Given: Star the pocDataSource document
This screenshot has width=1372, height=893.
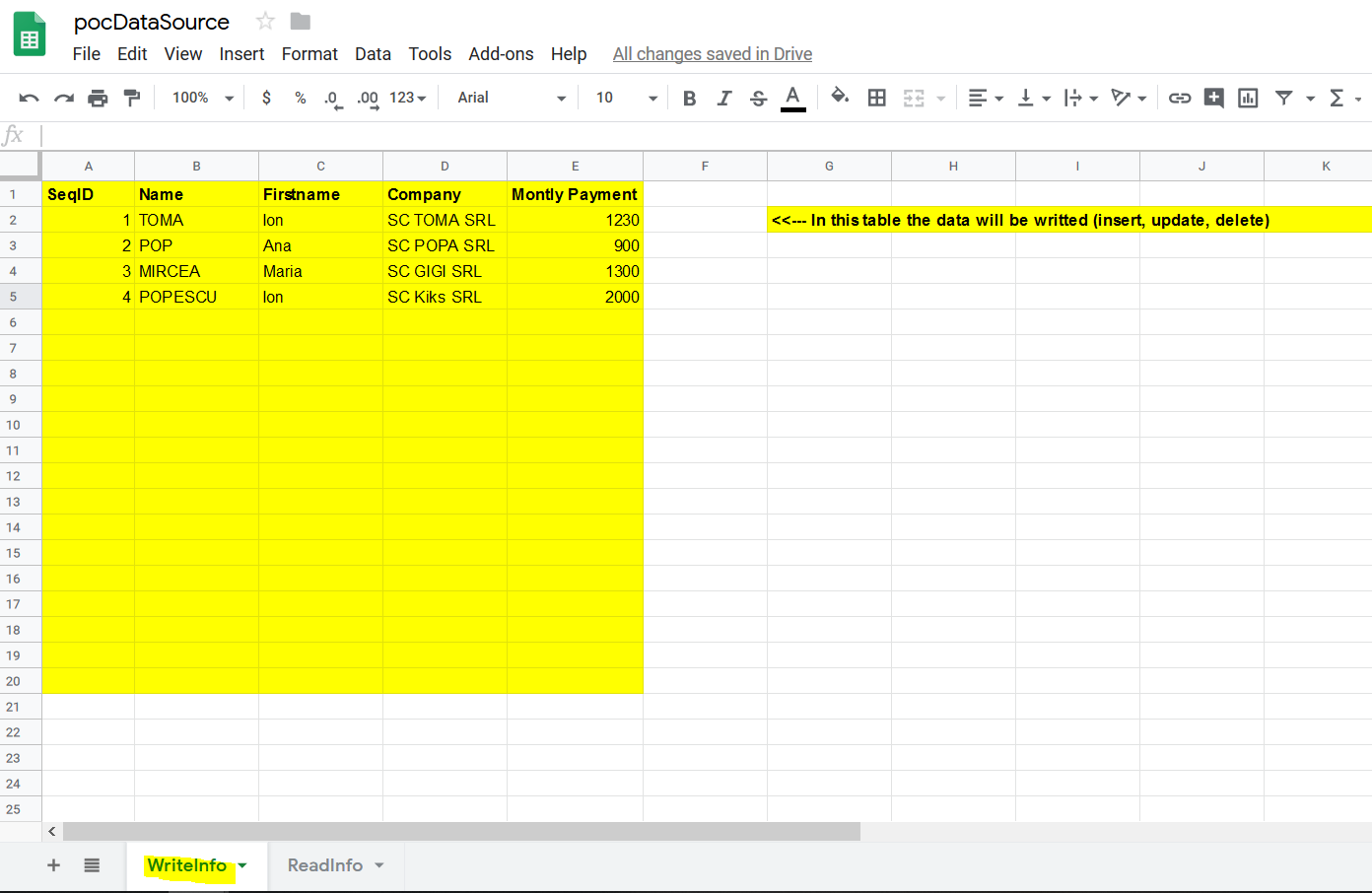Looking at the screenshot, I should pos(265,22).
